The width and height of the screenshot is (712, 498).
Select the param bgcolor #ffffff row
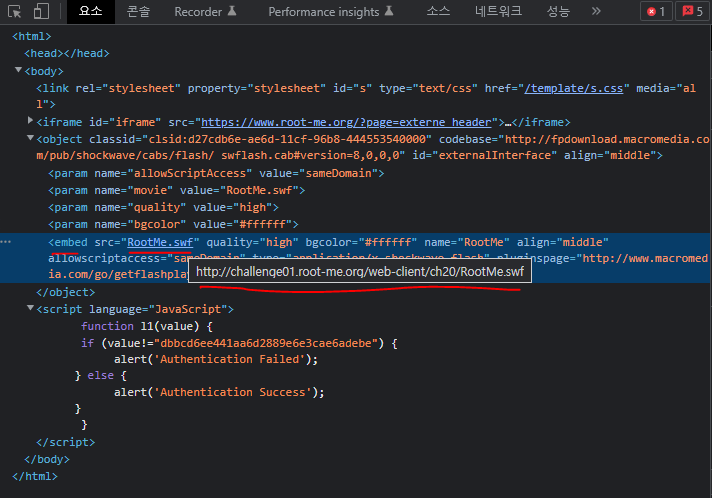[x=173, y=224]
